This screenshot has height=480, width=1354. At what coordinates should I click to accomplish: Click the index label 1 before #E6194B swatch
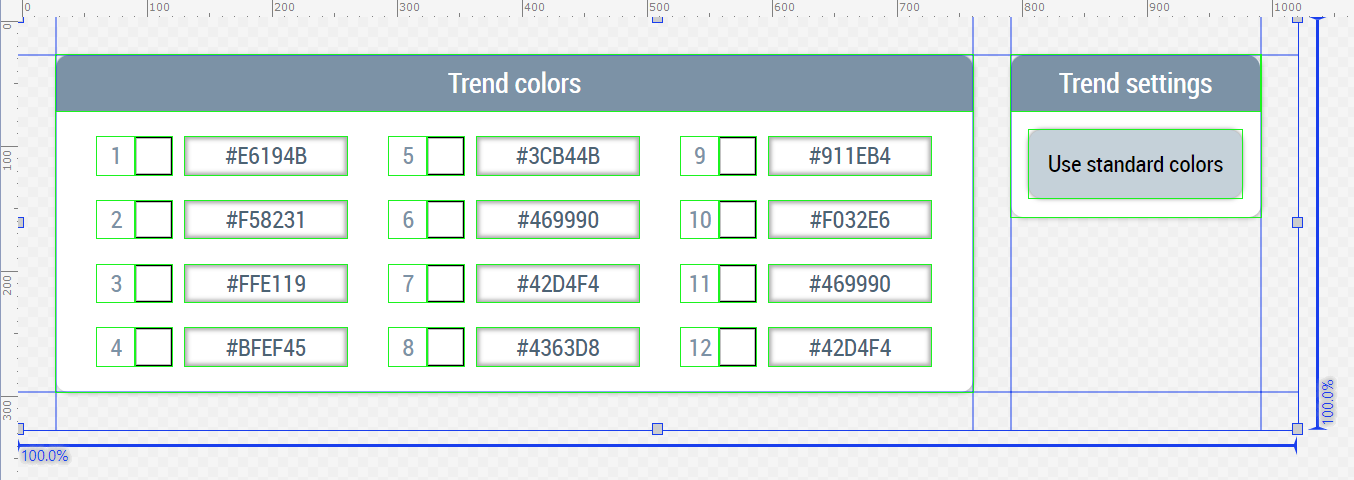(x=116, y=156)
